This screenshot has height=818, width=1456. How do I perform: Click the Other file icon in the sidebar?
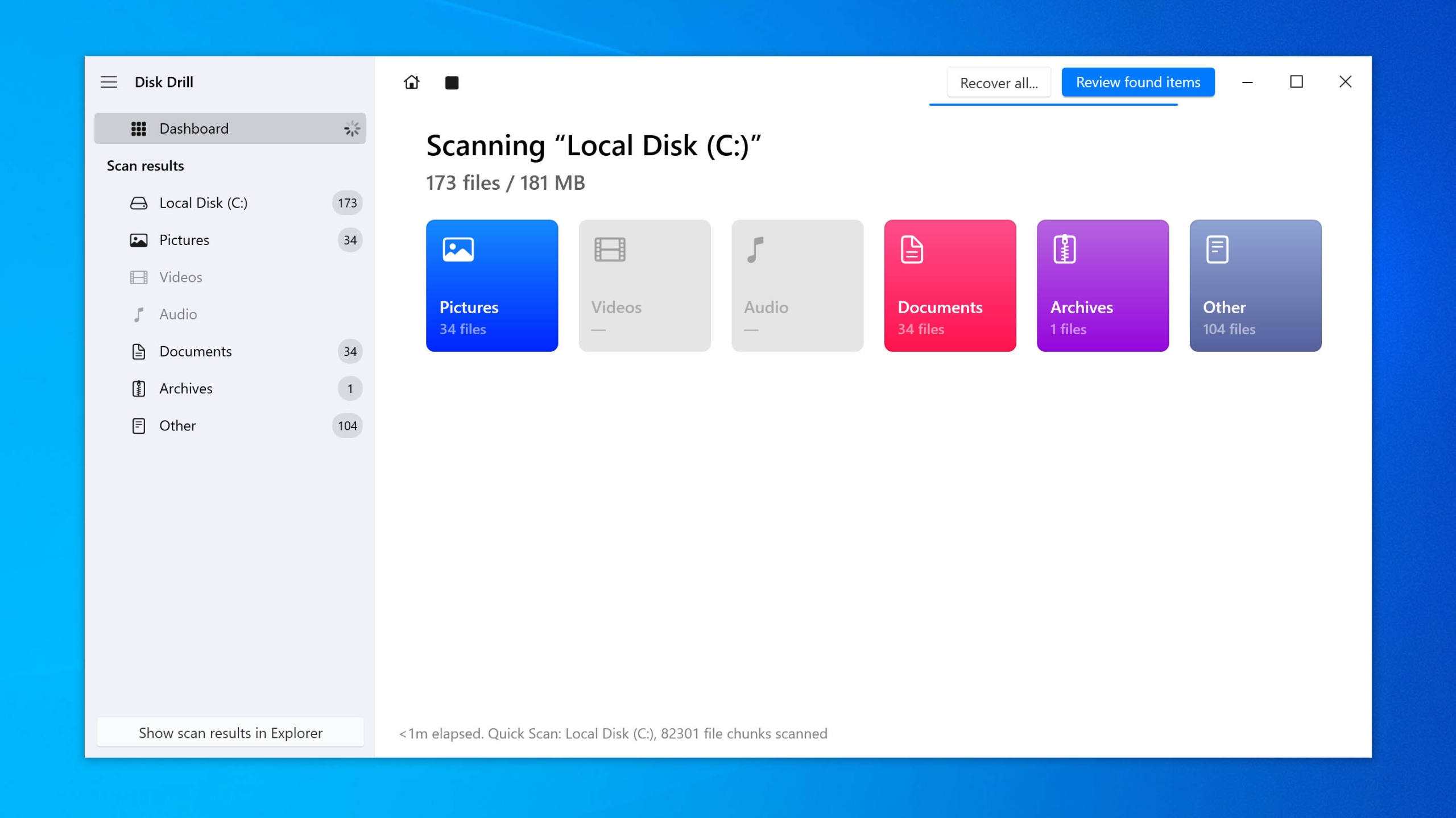(139, 426)
